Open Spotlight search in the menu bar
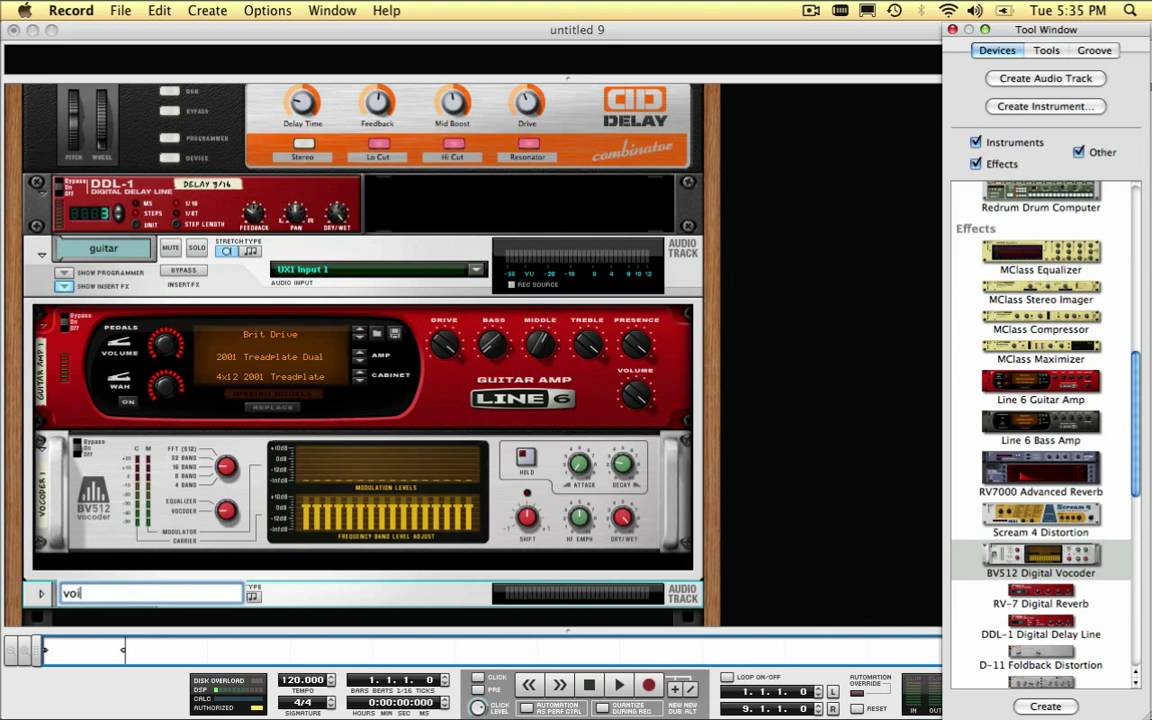This screenshot has width=1152, height=720. [1130, 10]
